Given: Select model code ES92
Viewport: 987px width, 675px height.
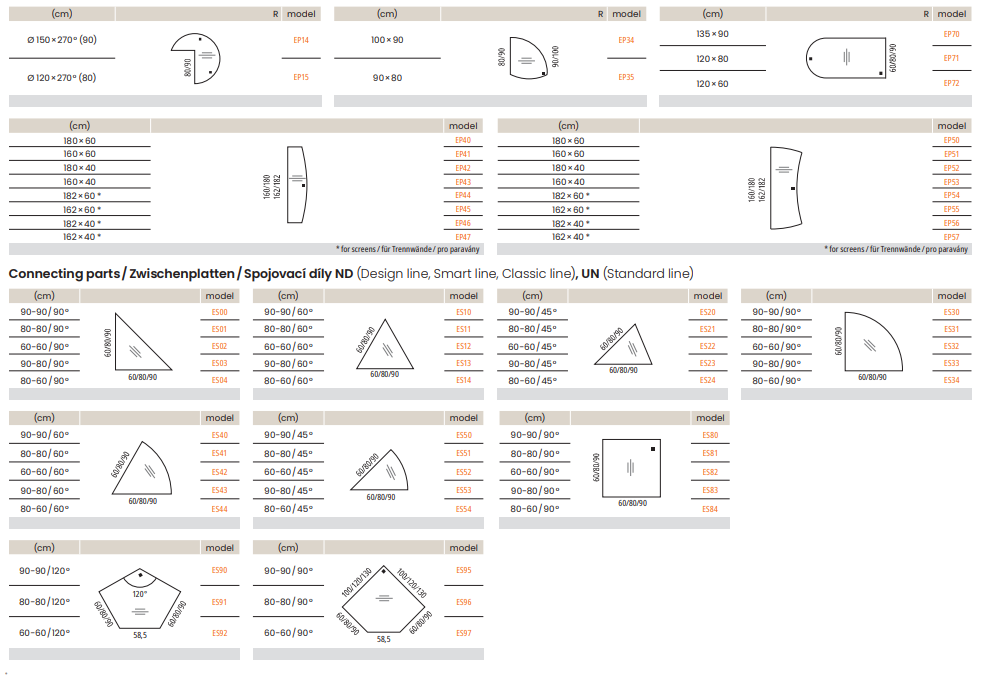Looking at the screenshot, I should [x=220, y=633].
